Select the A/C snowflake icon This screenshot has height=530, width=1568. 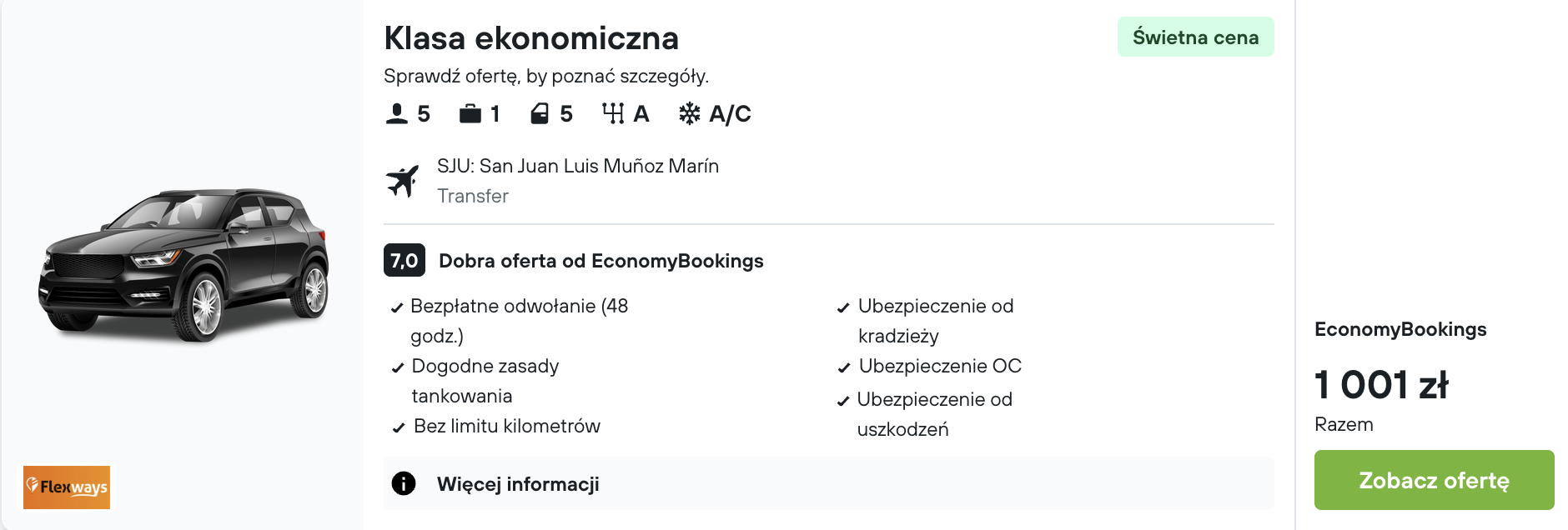coord(690,113)
